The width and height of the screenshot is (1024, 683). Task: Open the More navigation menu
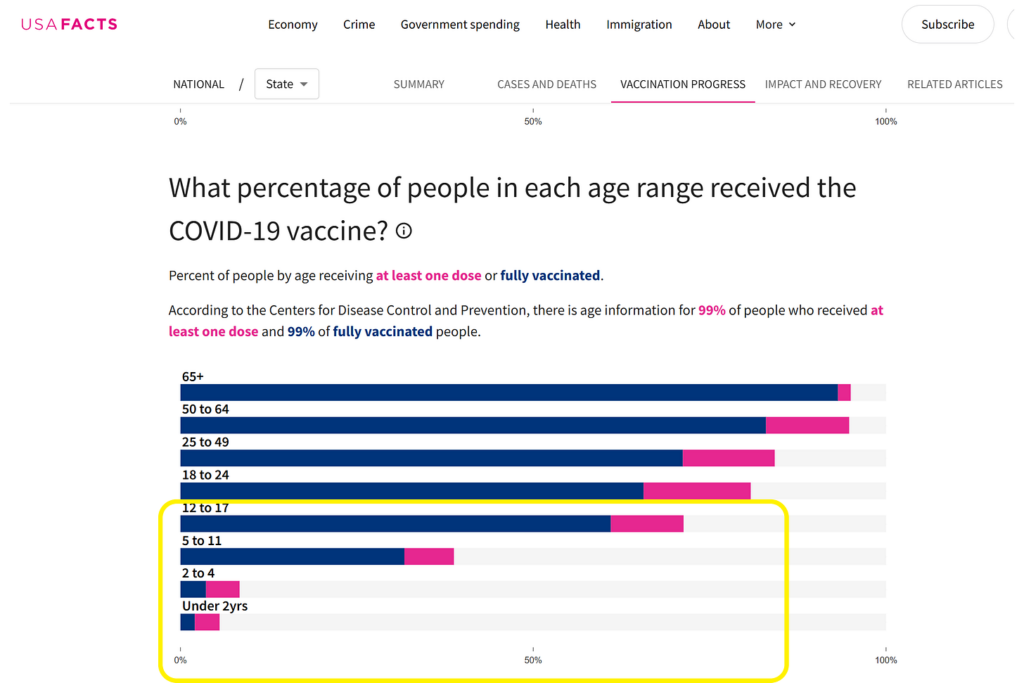(769, 24)
